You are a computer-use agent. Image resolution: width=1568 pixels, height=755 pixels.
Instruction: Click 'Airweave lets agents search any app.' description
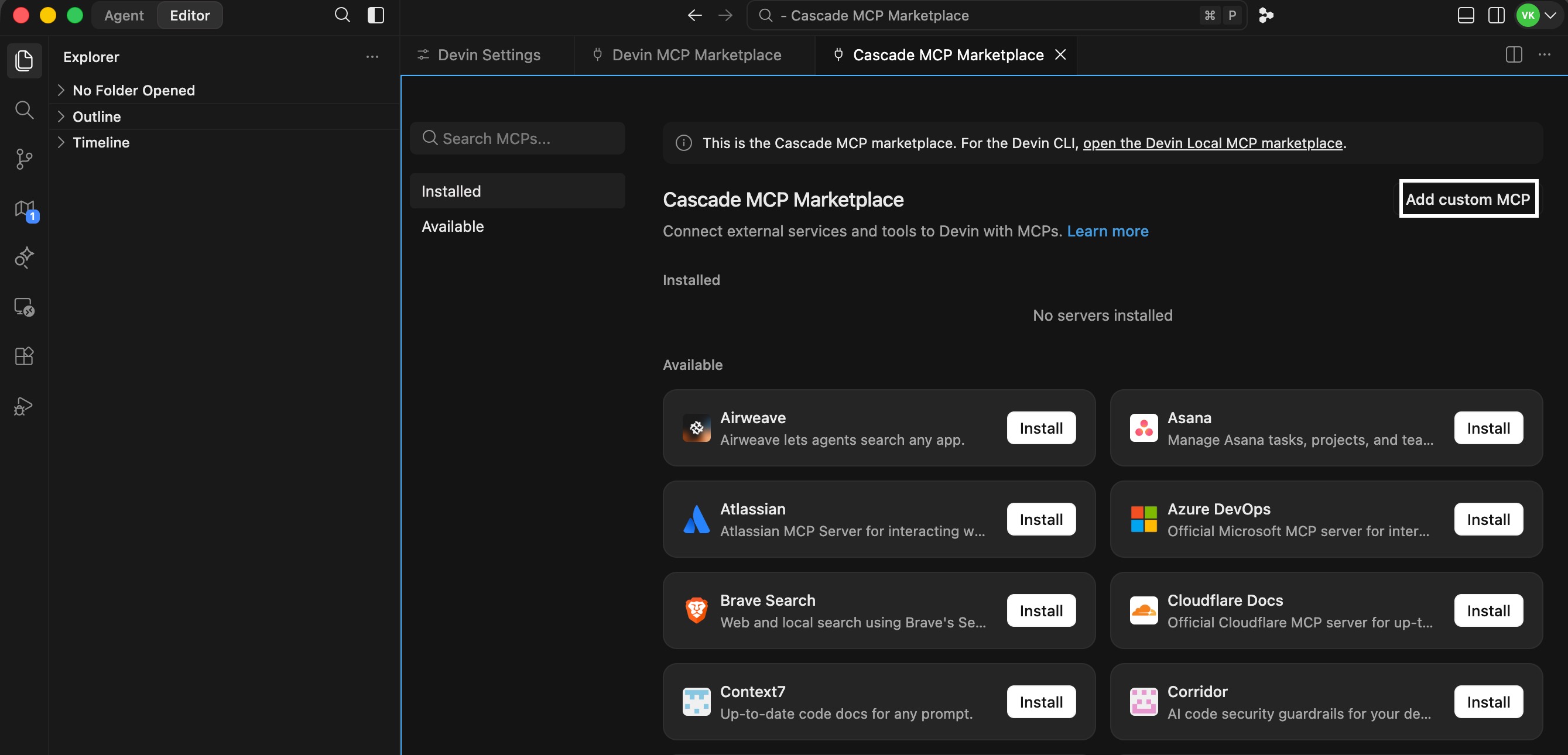click(x=842, y=440)
